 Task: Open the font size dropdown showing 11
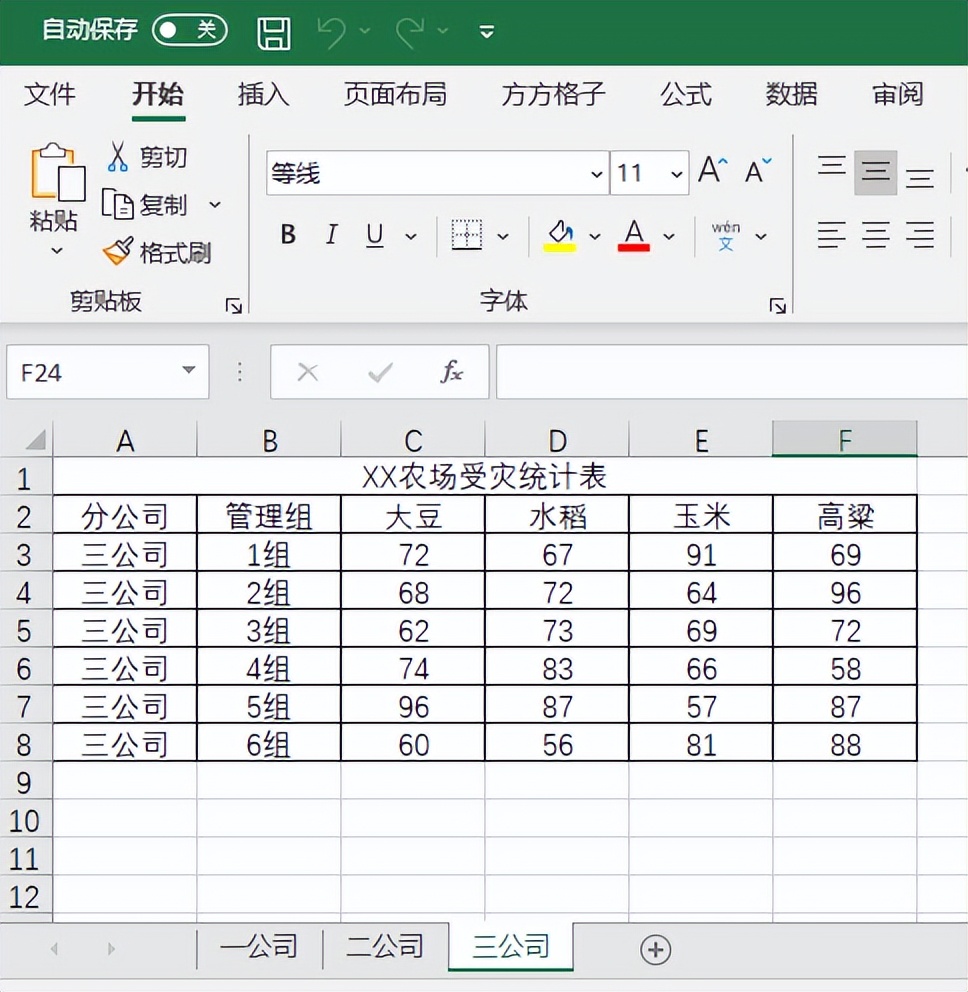[x=677, y=172]
